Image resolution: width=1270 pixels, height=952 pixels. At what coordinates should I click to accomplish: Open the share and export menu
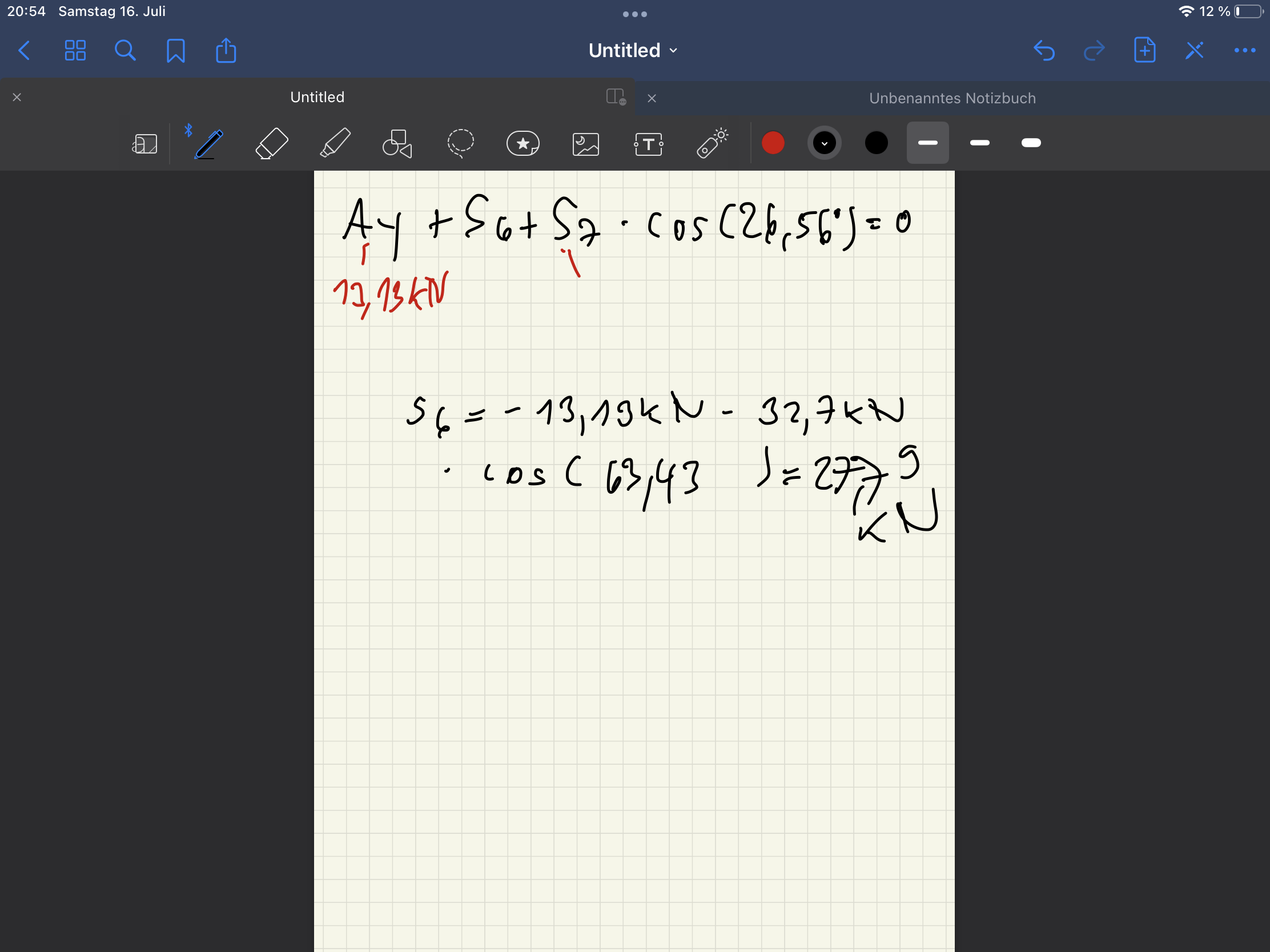point(226,50)
